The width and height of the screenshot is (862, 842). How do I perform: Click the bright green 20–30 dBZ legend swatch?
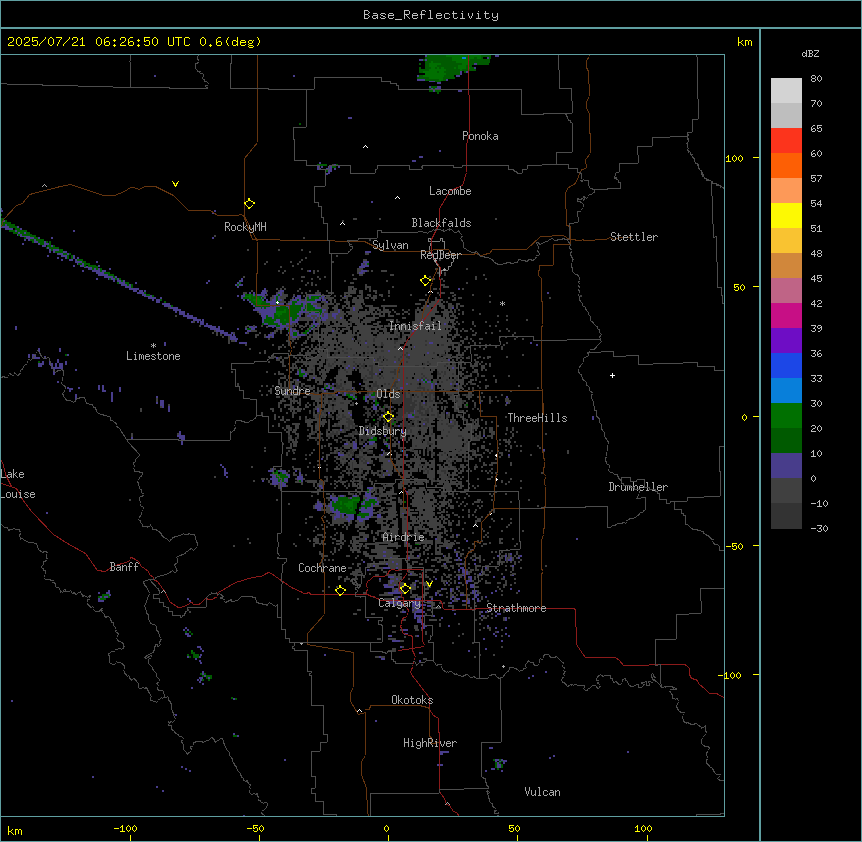pos(786,416)
